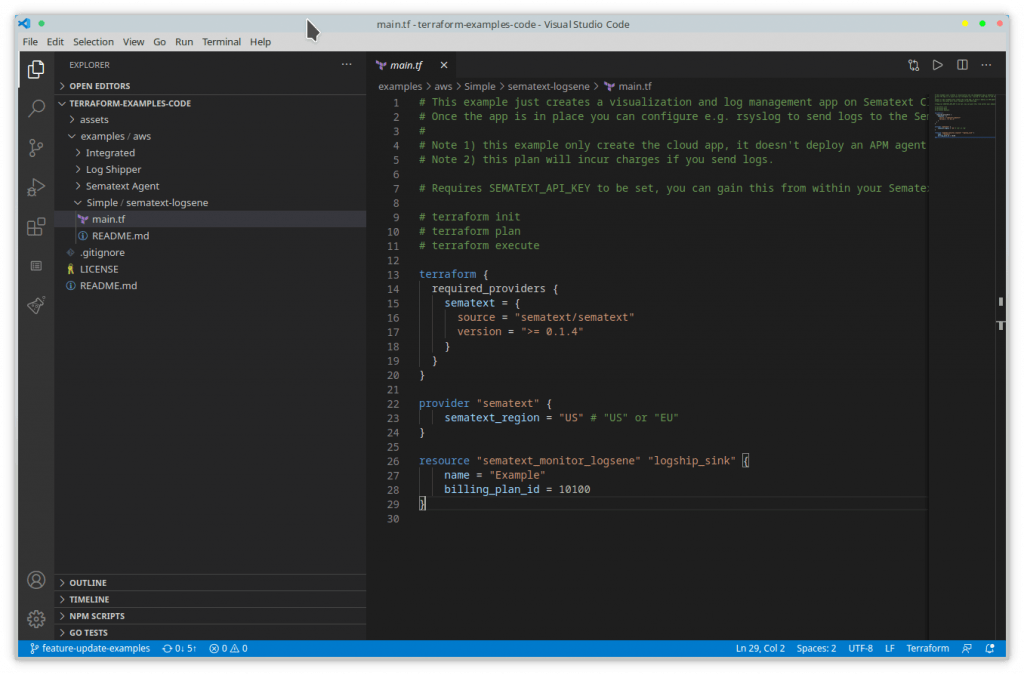The width and height of the screenshot is (1024, 675).
Task: Open the Source Control view
Action: tap(36, 147)
